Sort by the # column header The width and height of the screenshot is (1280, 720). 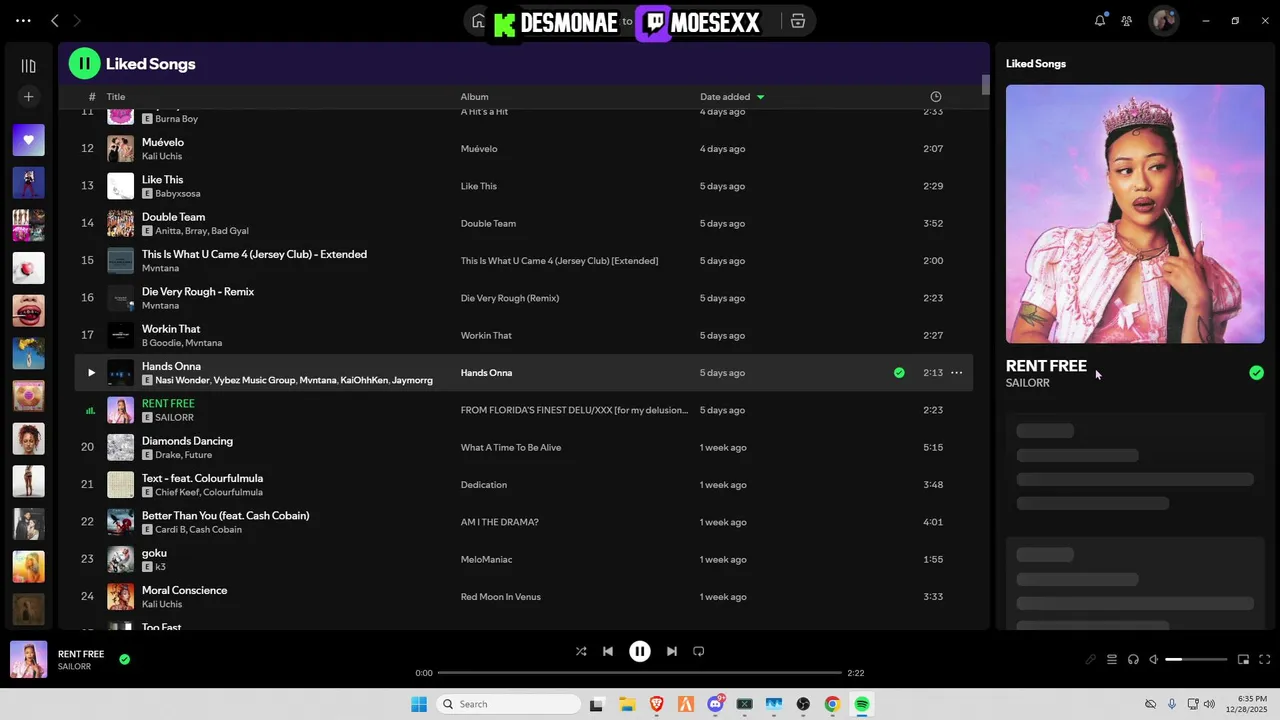pos(92,97)
